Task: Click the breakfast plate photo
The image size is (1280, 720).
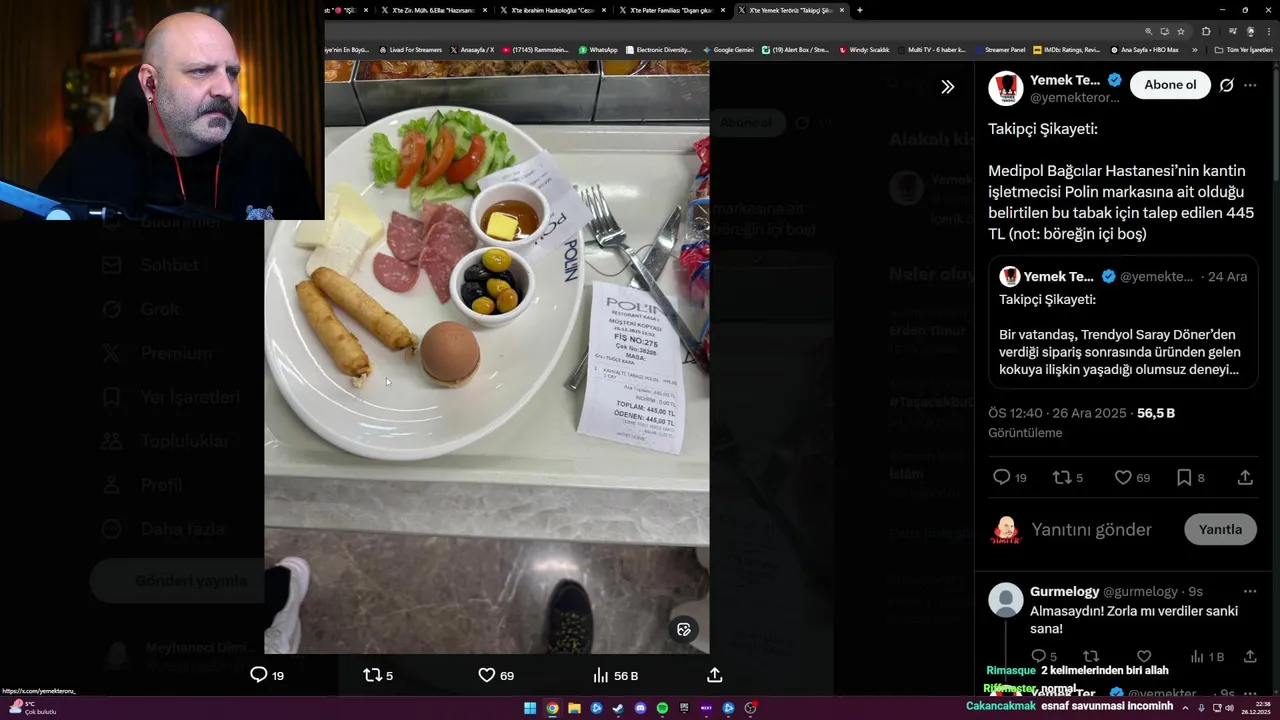Action: click(487, 357)
